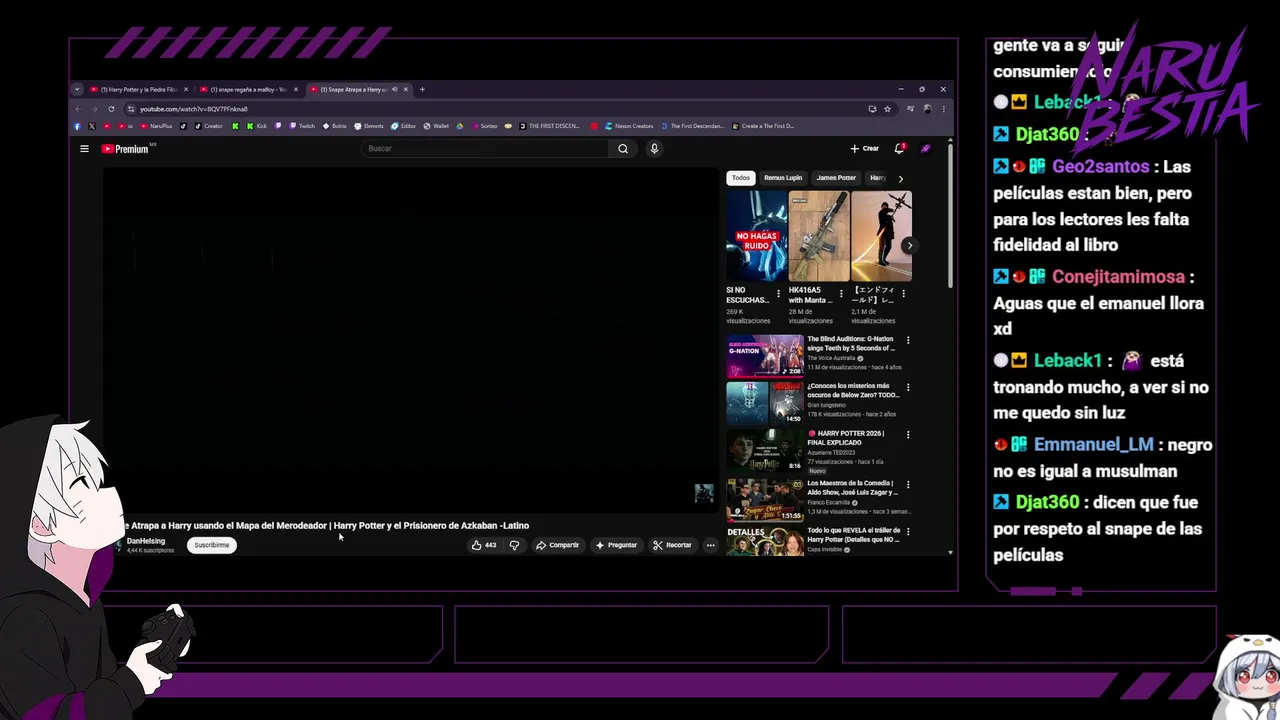
Task: Click the search magnifier button
Action: (623, 149)
